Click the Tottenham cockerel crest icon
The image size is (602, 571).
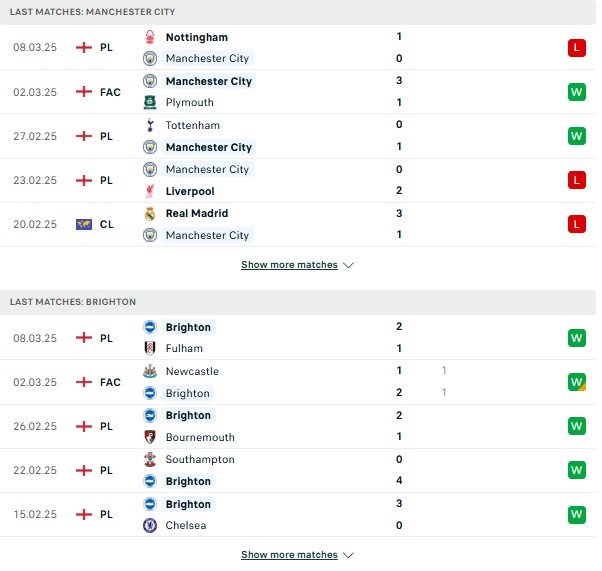(150, 125)
